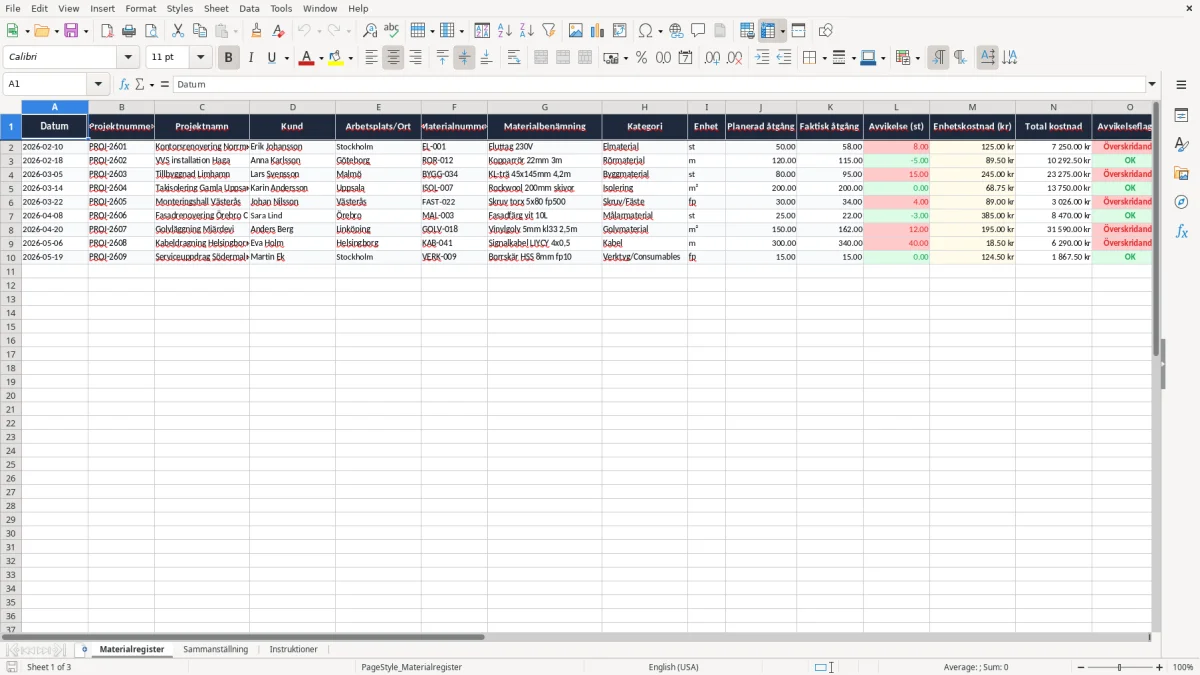Cut the selection with the scissors icon
The image size is (1200, 675).
coord(178,31)
